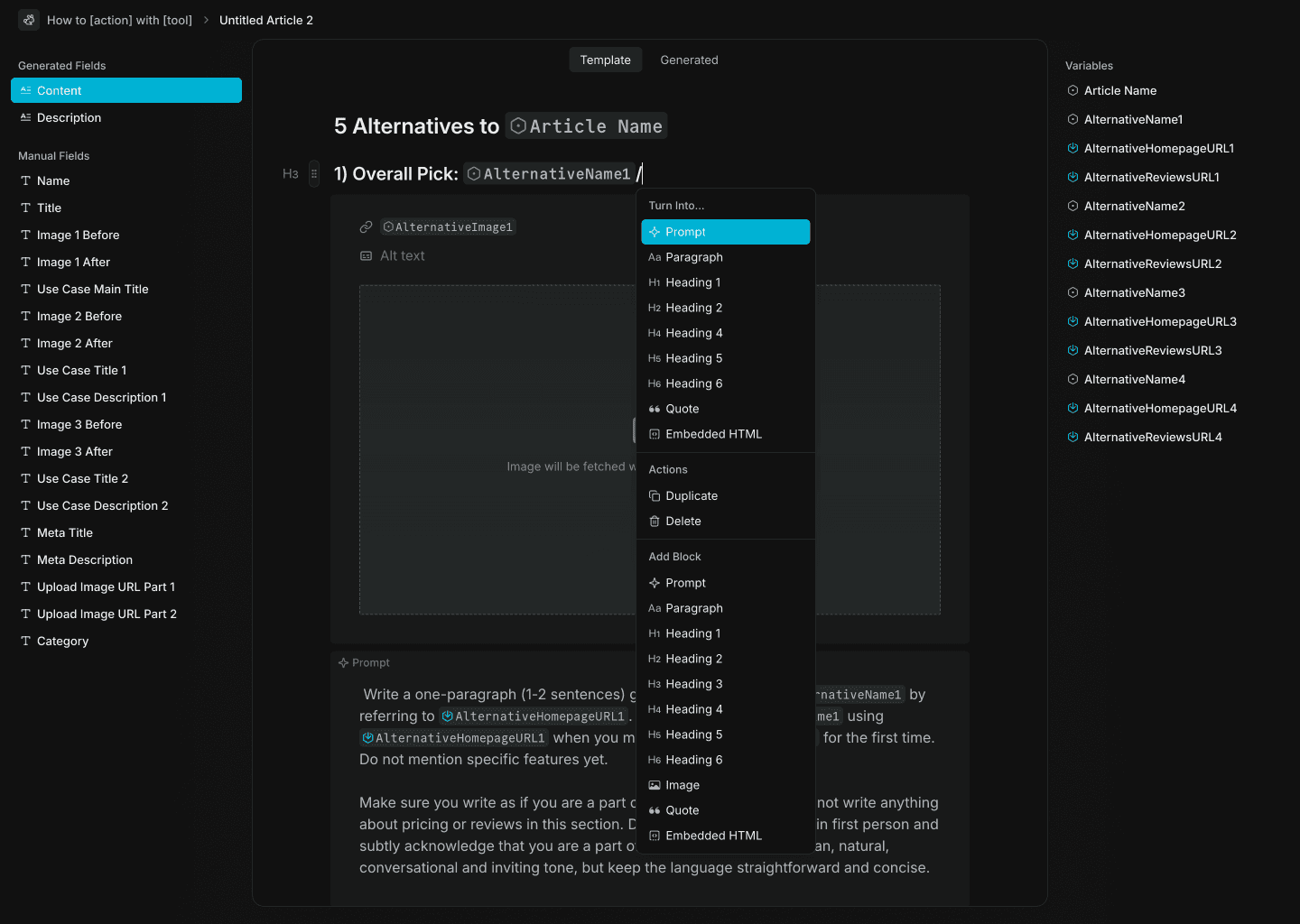This screenshot has width=1300, height=924.
Task: Click the Content field icon in Generated Fields
Action: pos(24,90)
